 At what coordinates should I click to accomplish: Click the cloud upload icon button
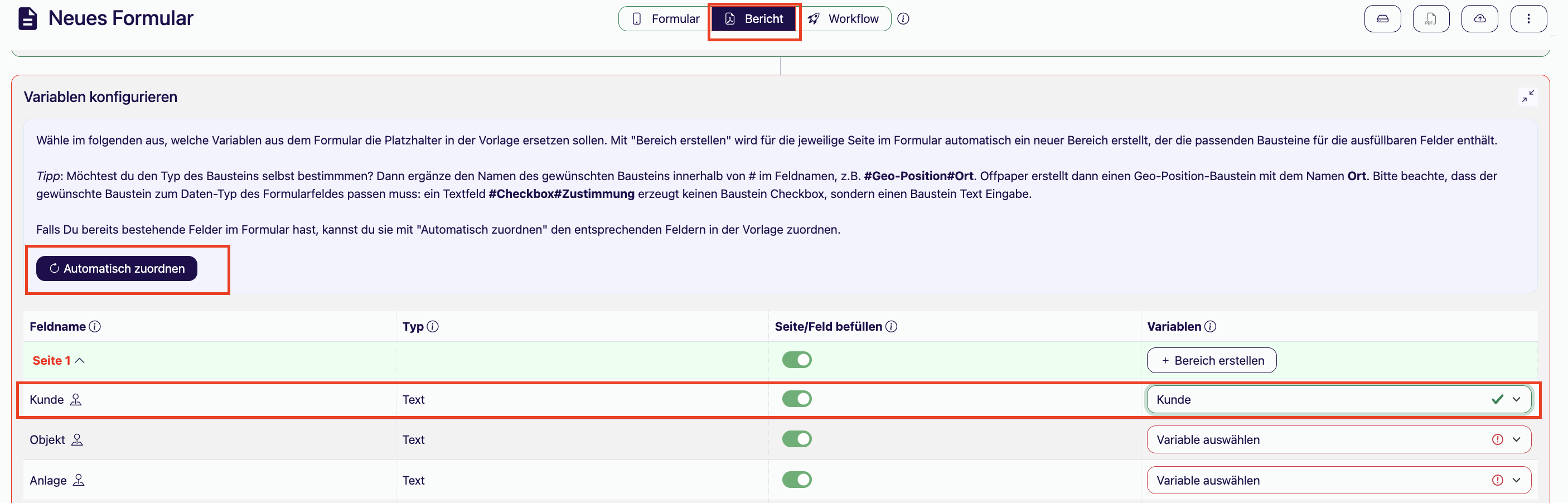tap(1479, 19)
